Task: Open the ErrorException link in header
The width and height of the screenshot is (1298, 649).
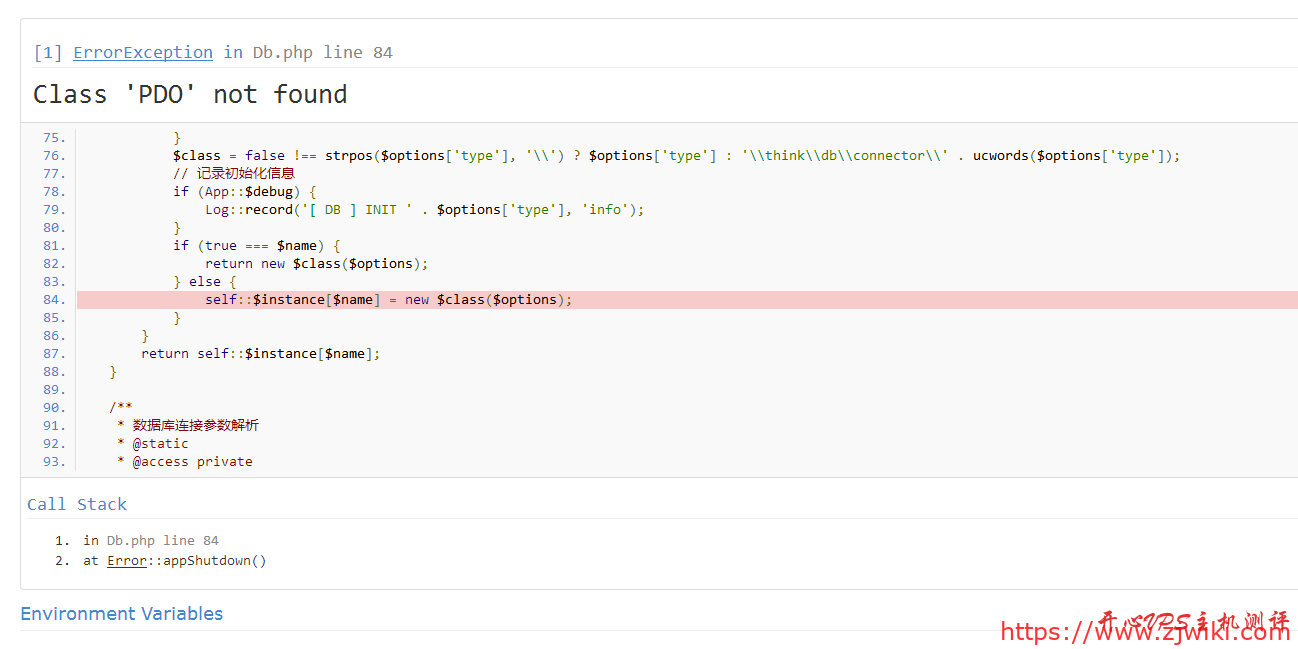Action: click(x=142, y=53)
